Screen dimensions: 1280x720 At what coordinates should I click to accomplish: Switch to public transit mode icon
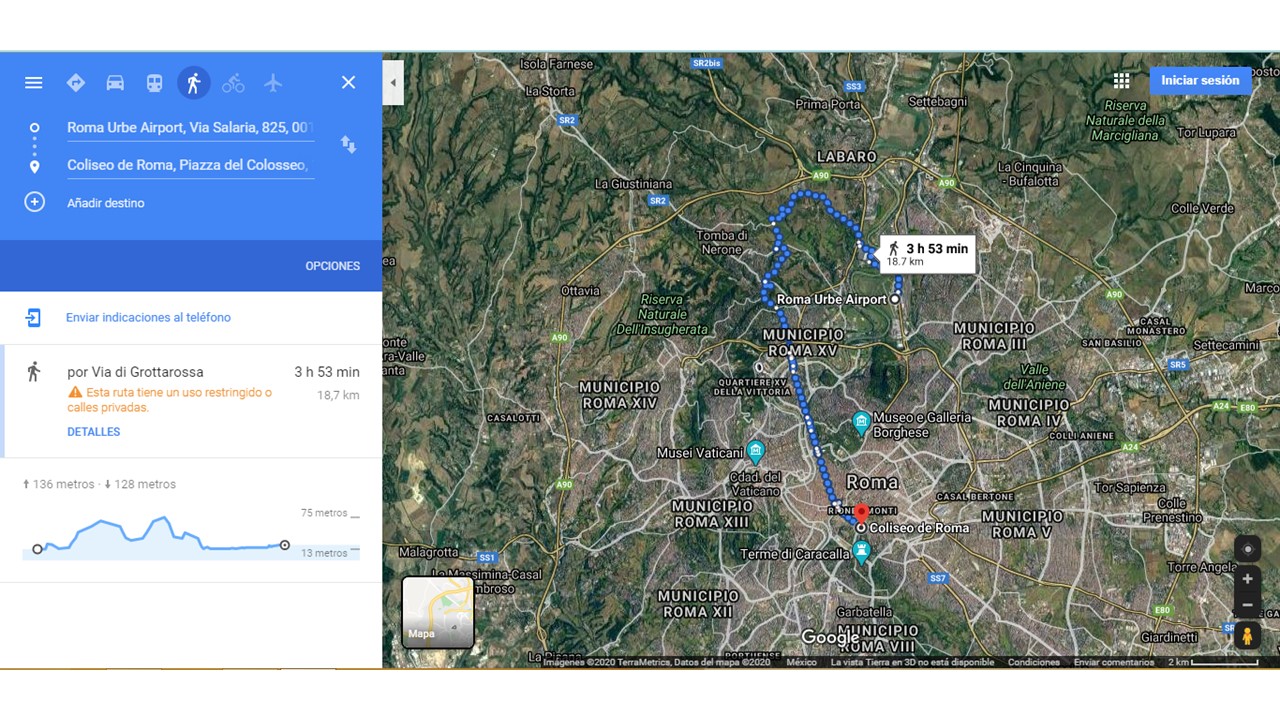coord(154,83)
